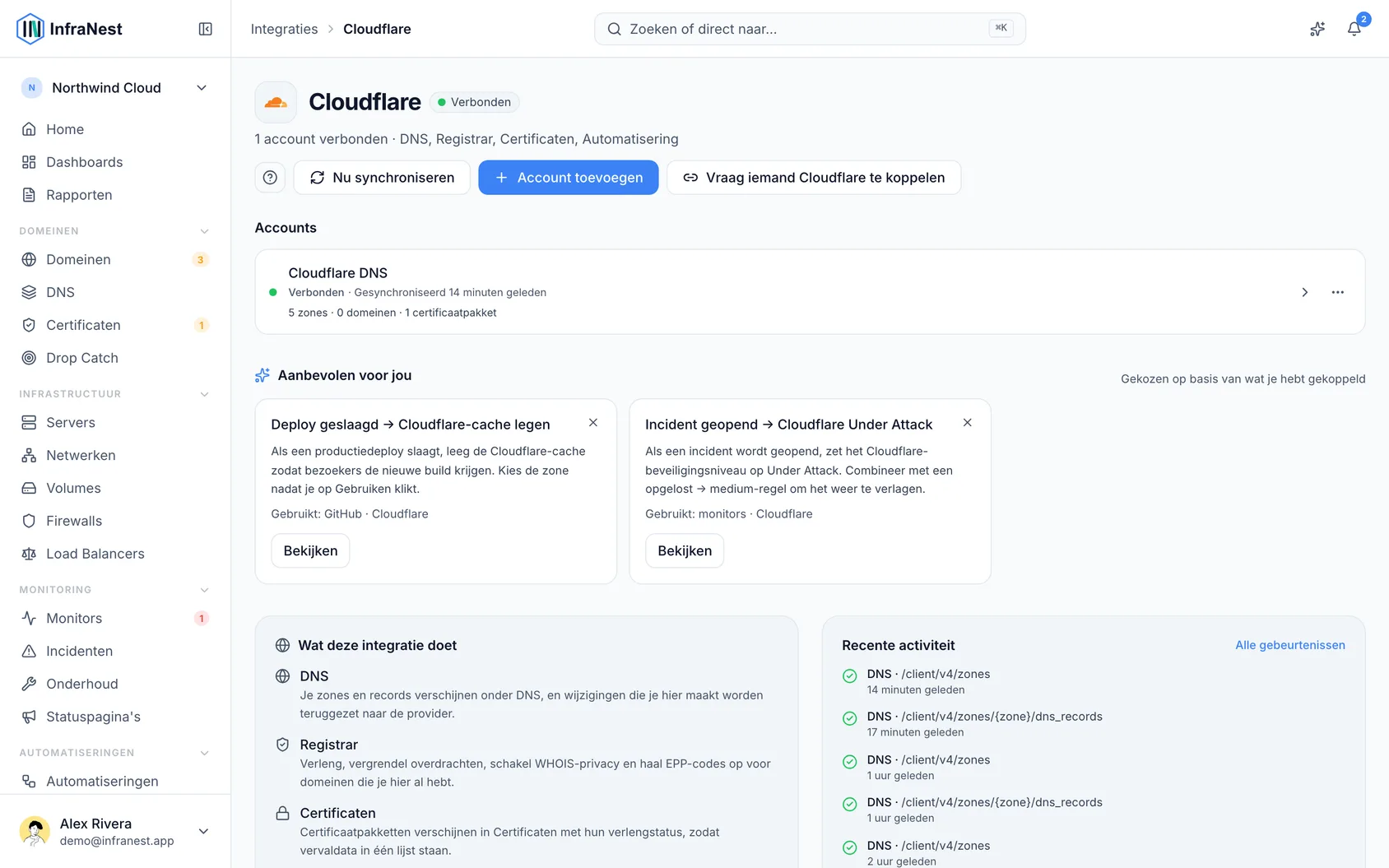
Task: Open the DNS sidebar entry
Action: 115,292
